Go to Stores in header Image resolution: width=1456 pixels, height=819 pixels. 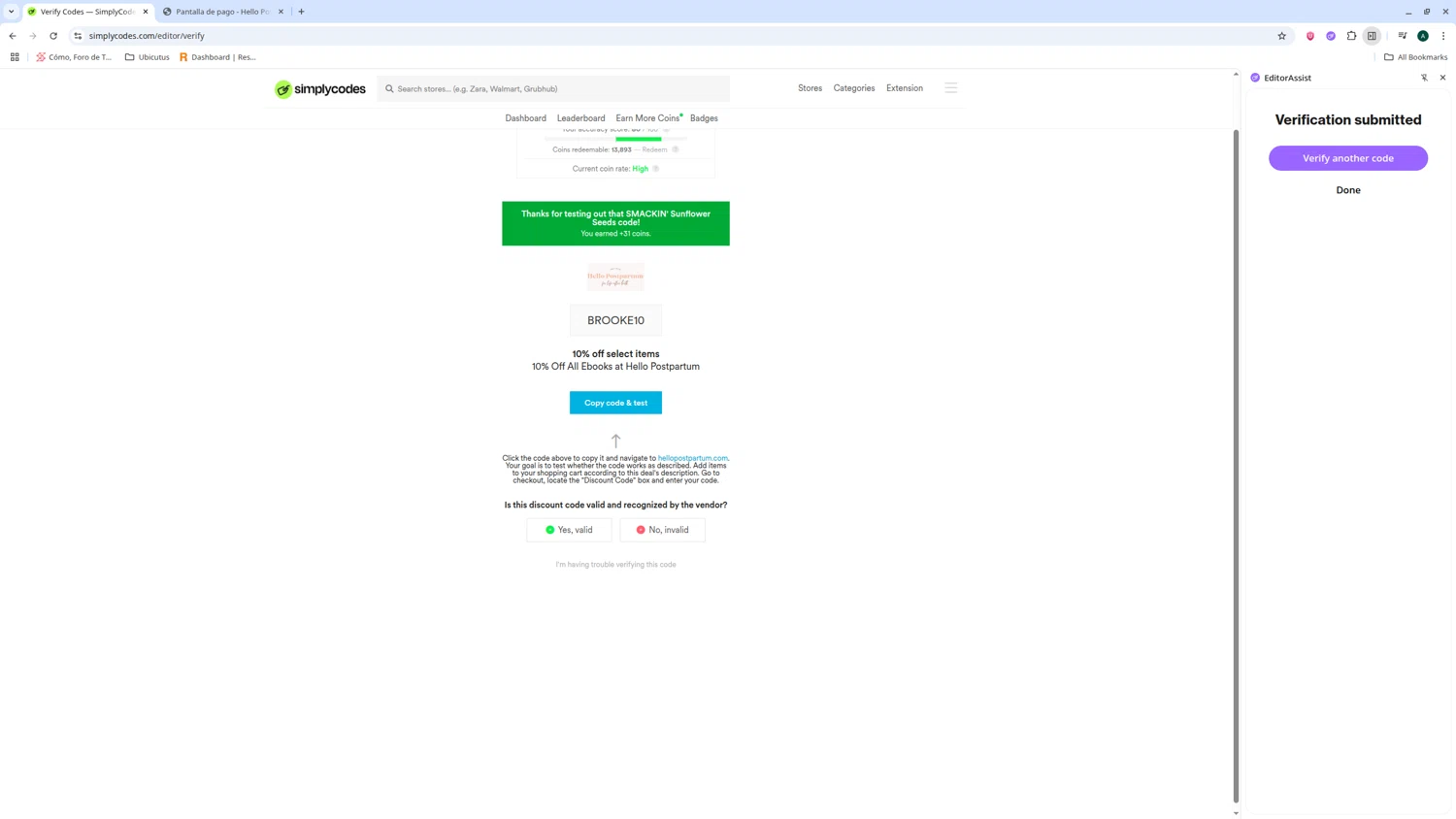pos(810,88)
